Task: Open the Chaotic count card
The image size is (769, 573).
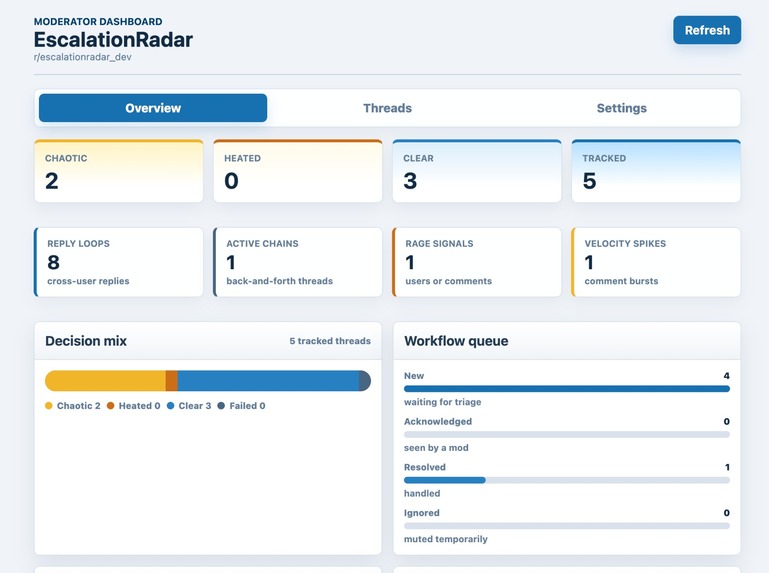Action: (x=119, y=171)
